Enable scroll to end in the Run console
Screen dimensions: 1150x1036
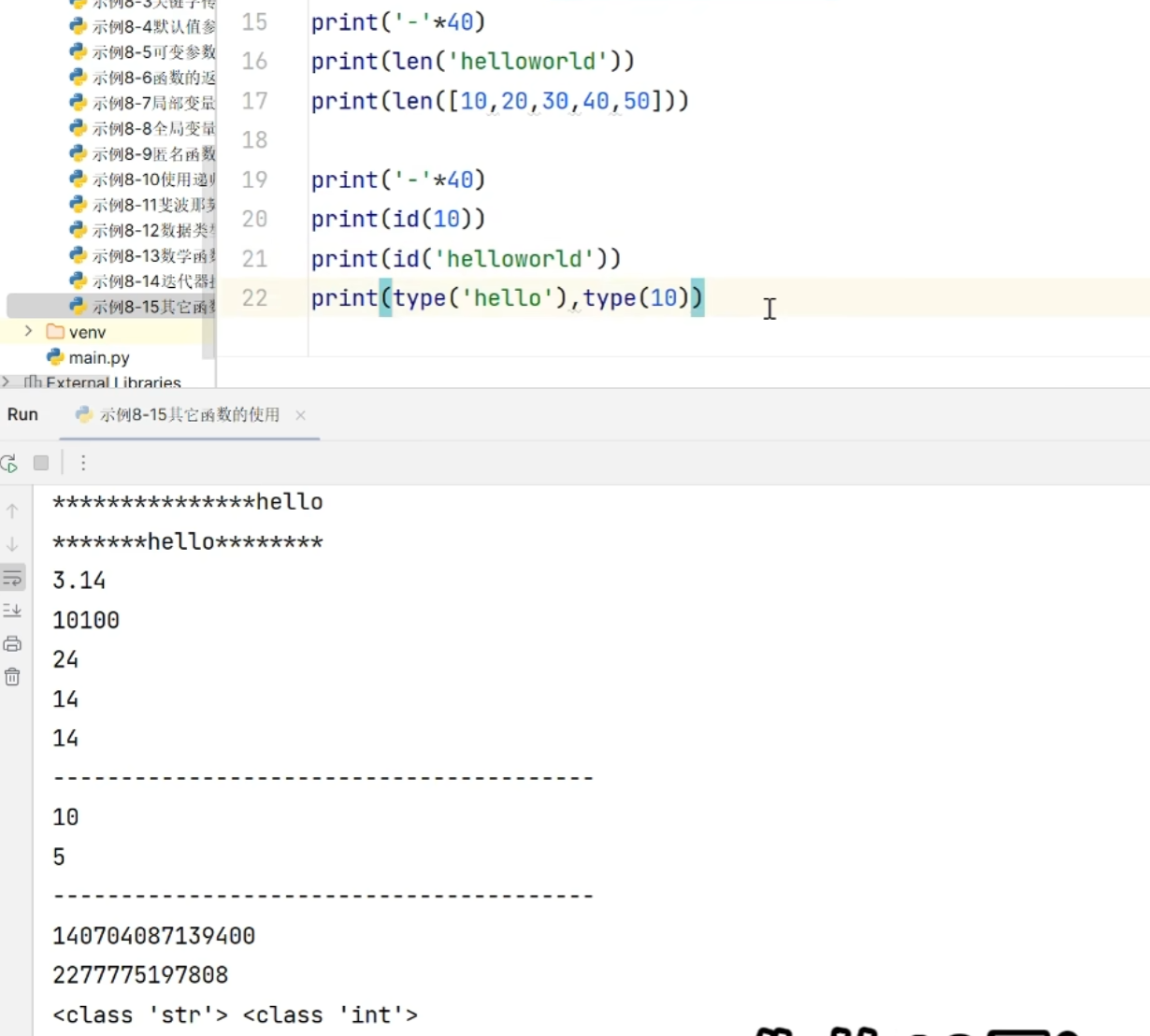12,611
